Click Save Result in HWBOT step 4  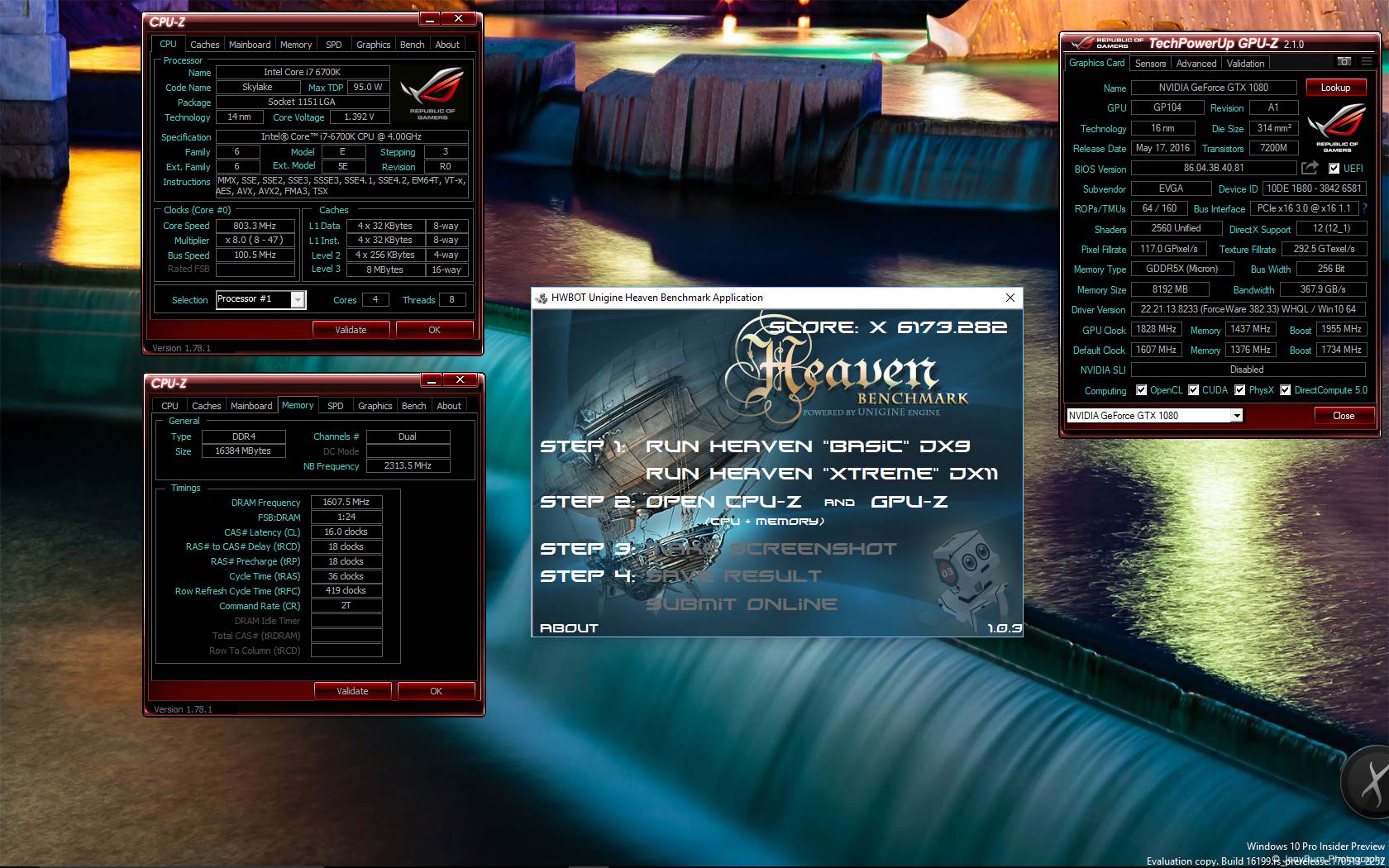coord(733,576)
